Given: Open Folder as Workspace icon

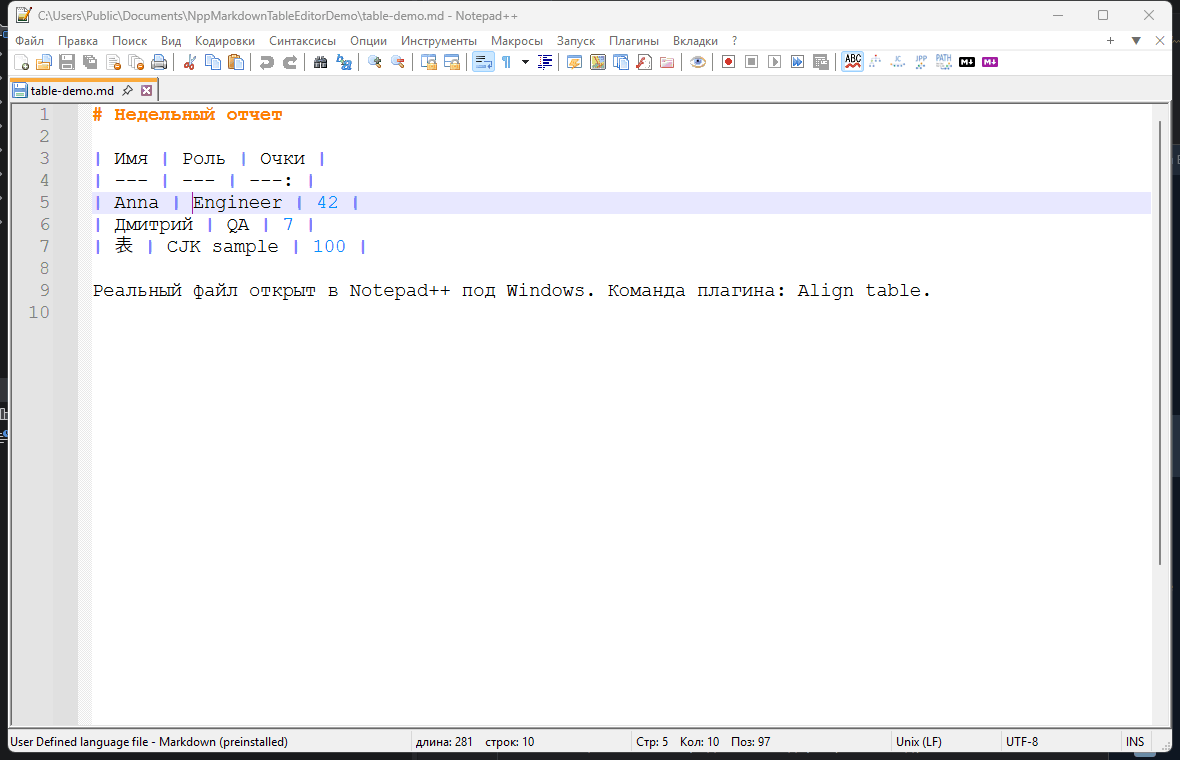Looking at the screenshot, I should pos(667,62).
